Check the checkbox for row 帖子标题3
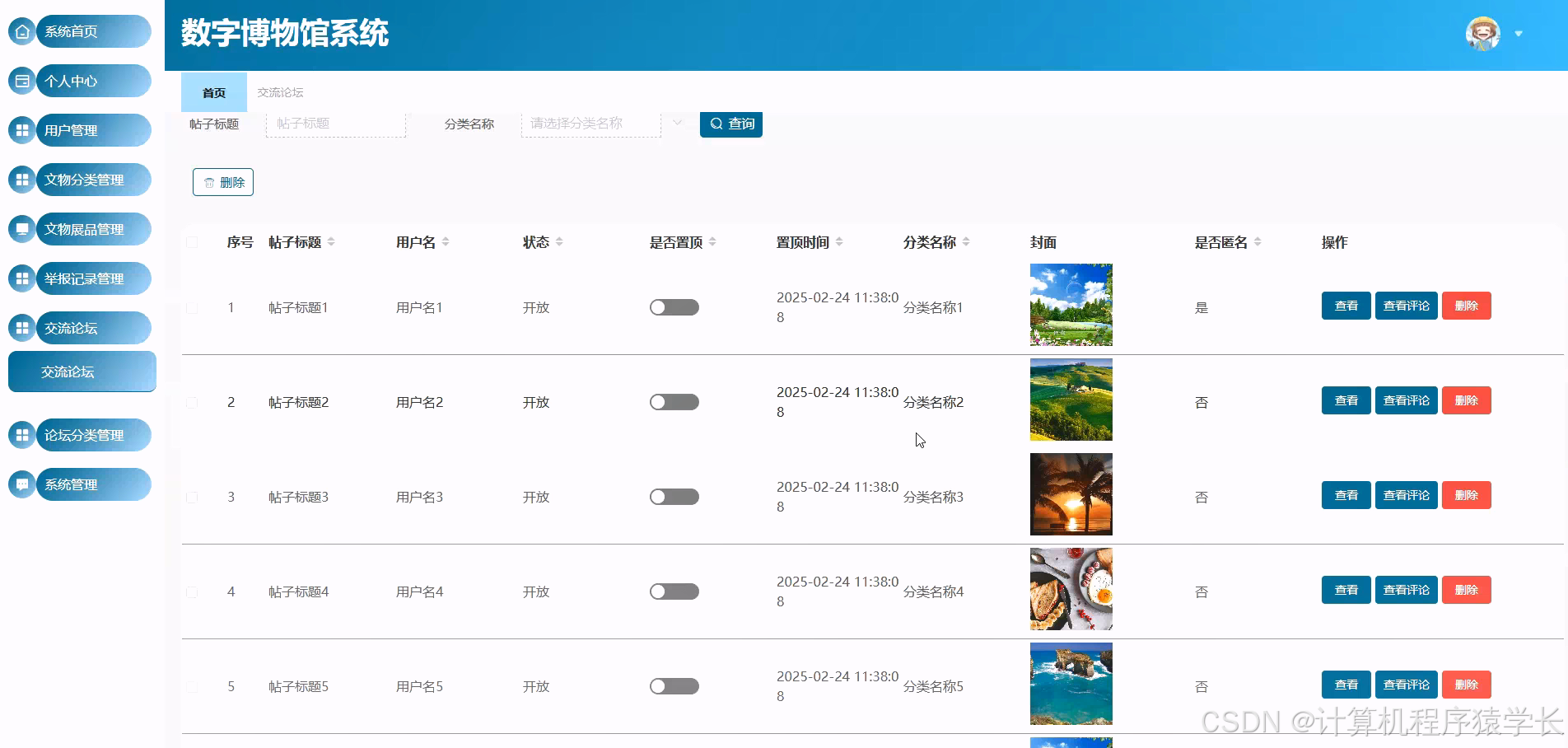The image size is (1568, 748). pyautogui.click(x=192, y=496)
